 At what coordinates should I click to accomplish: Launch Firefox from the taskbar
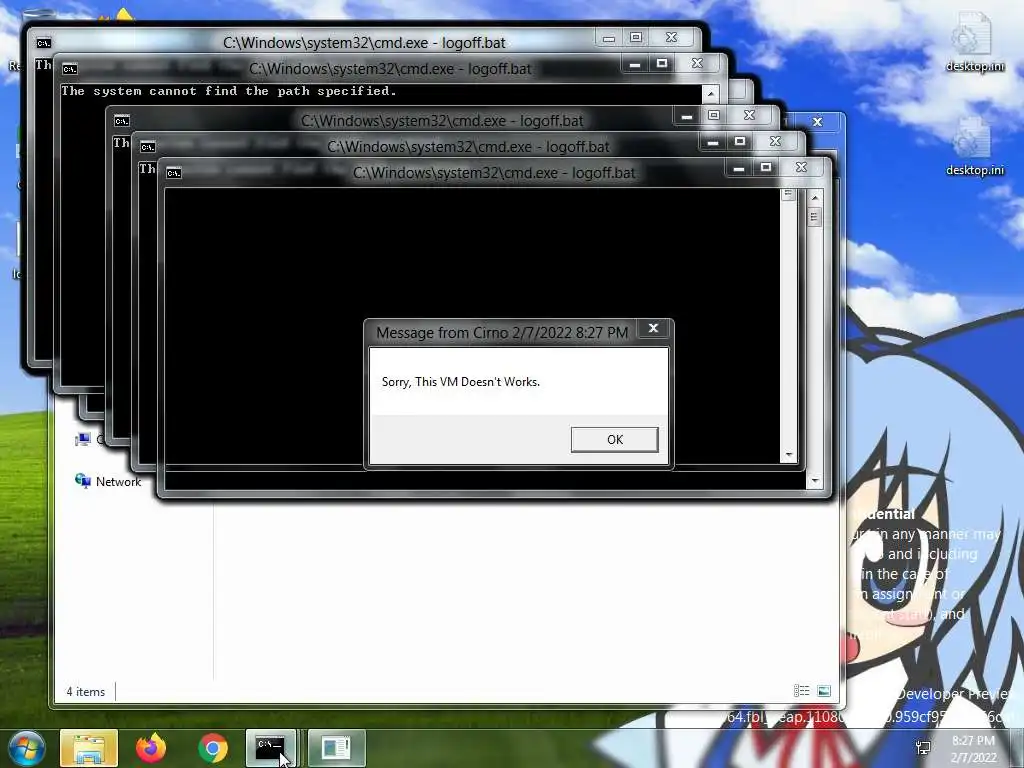(151, 748)
